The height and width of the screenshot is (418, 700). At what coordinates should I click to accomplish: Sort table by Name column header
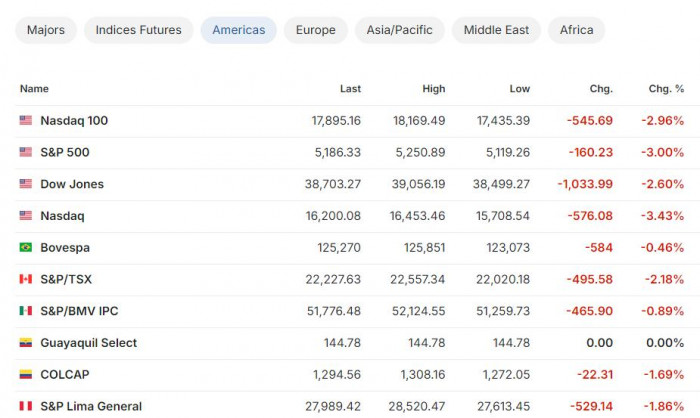(x=34, y=88)
